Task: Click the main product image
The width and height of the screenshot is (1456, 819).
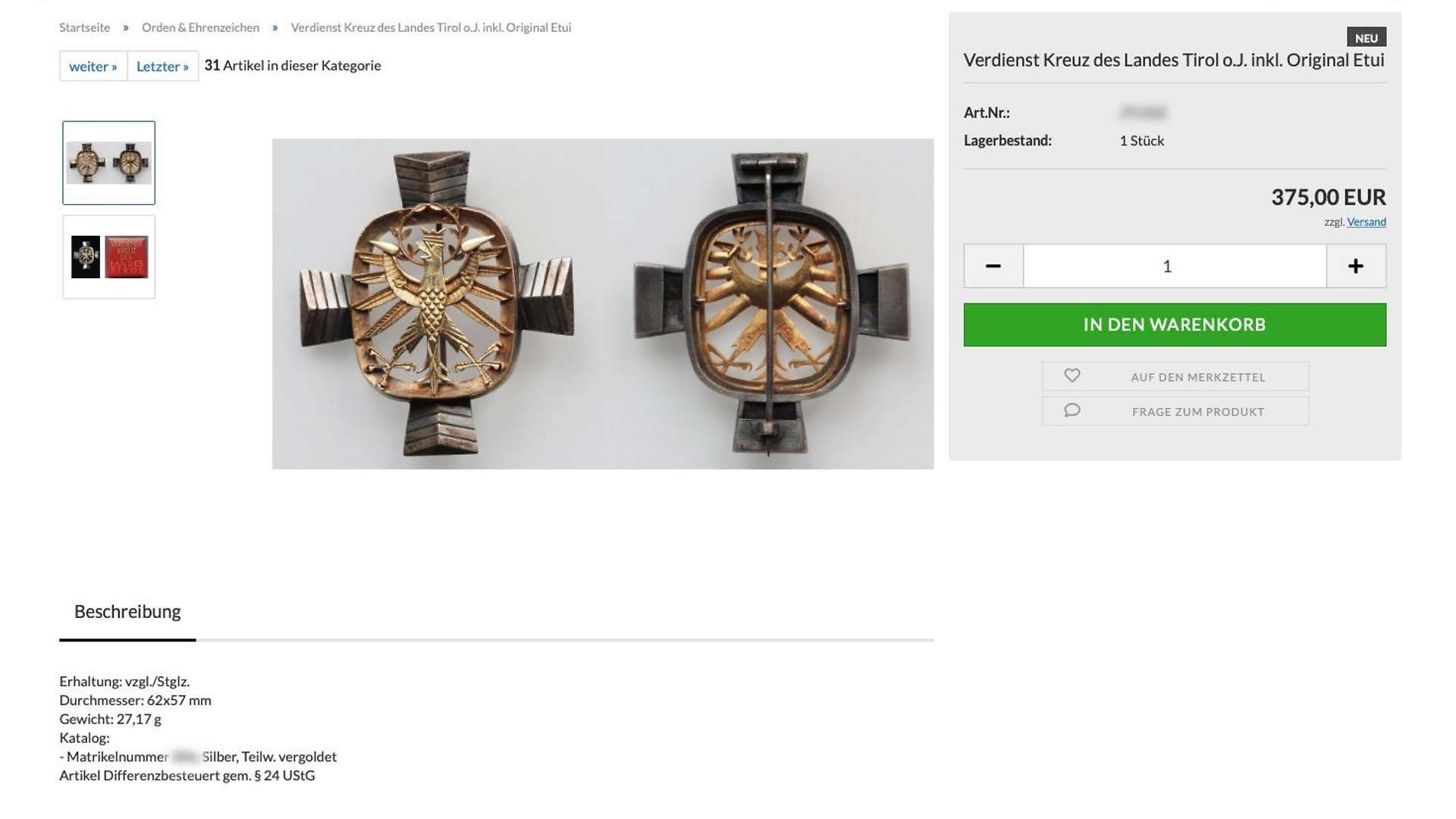Action: pos(602,303)
